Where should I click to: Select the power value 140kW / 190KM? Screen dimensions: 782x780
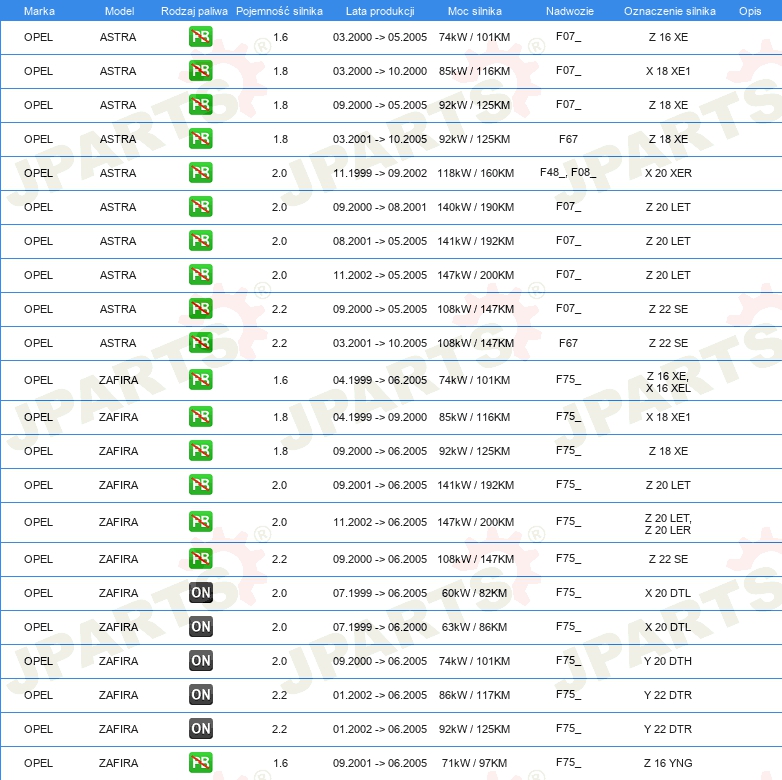(476, 207)
